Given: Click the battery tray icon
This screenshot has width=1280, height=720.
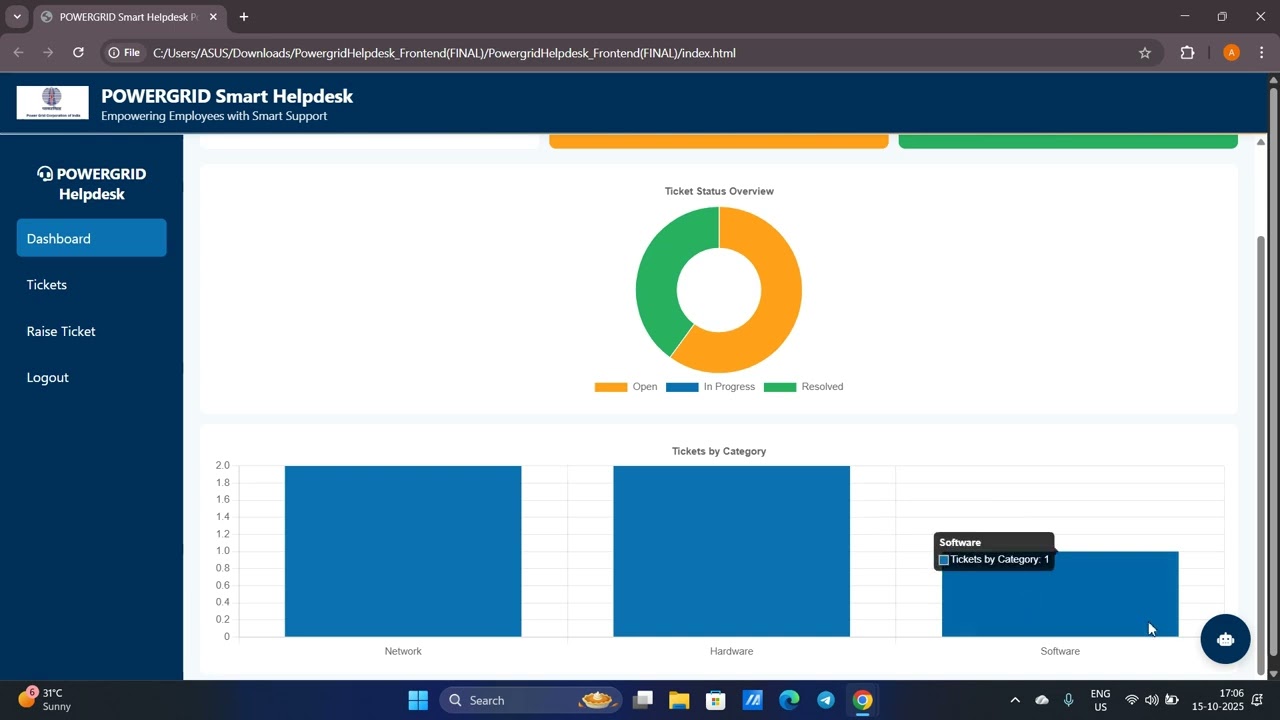Looking at the screenshot, I should point(1171,700).
